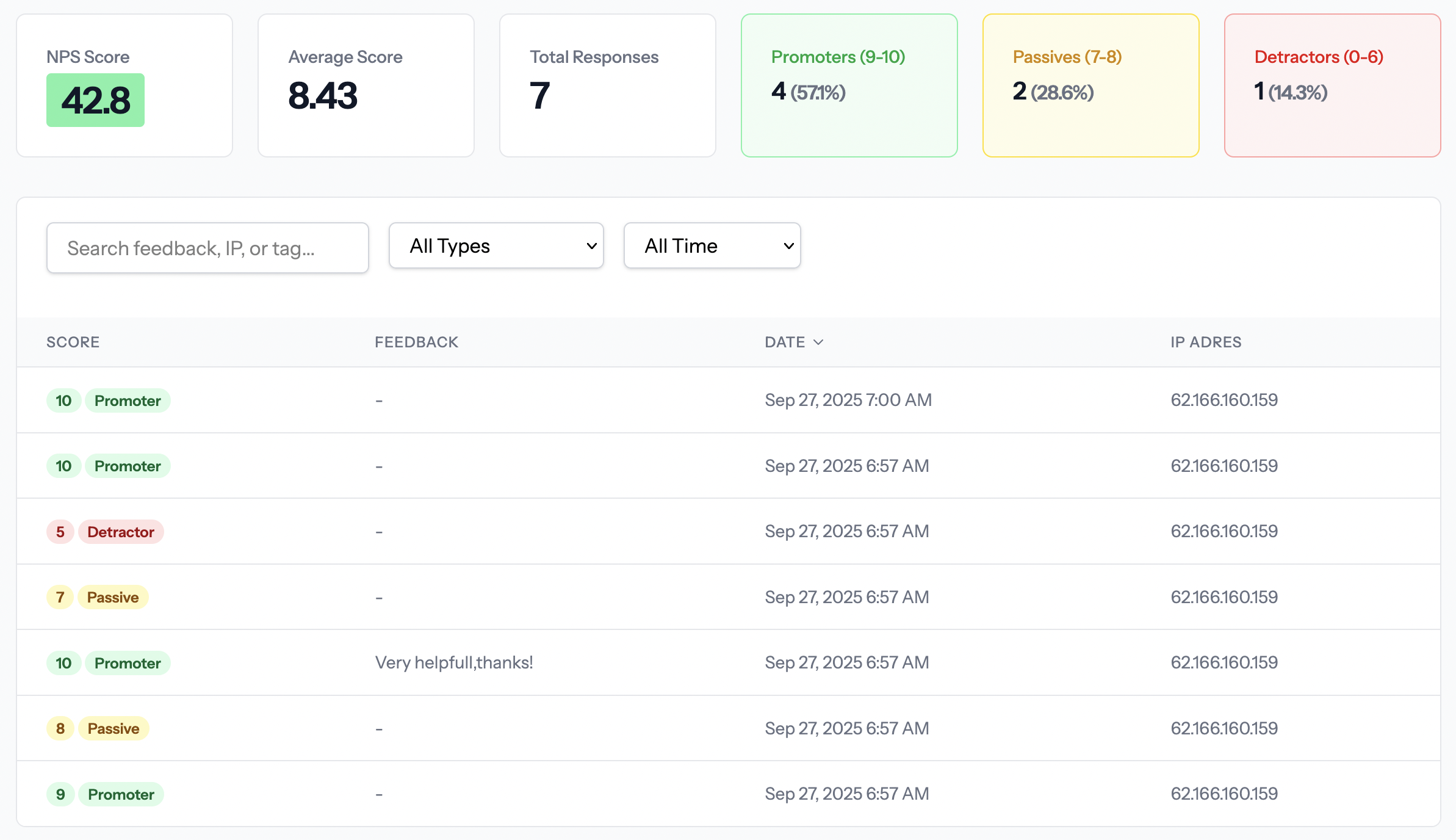Open the All Time filter dropdown
Viewport: 1456px width, 840px height.
click(x=712, y=245)
